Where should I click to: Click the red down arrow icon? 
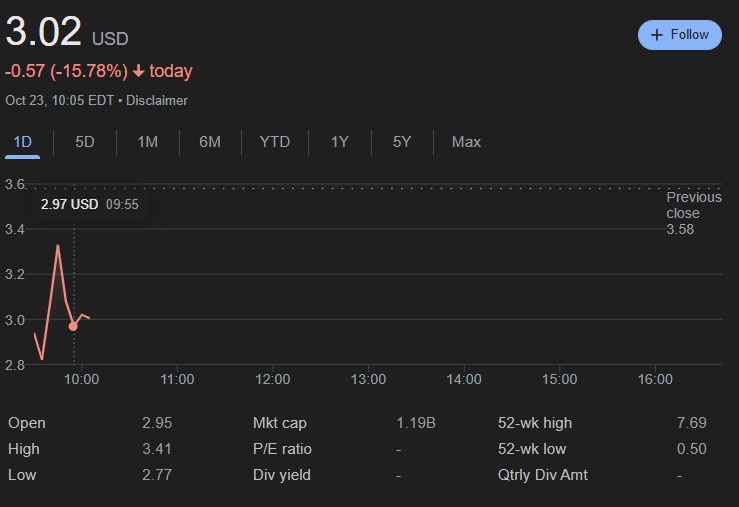click(x=138, y=71)
